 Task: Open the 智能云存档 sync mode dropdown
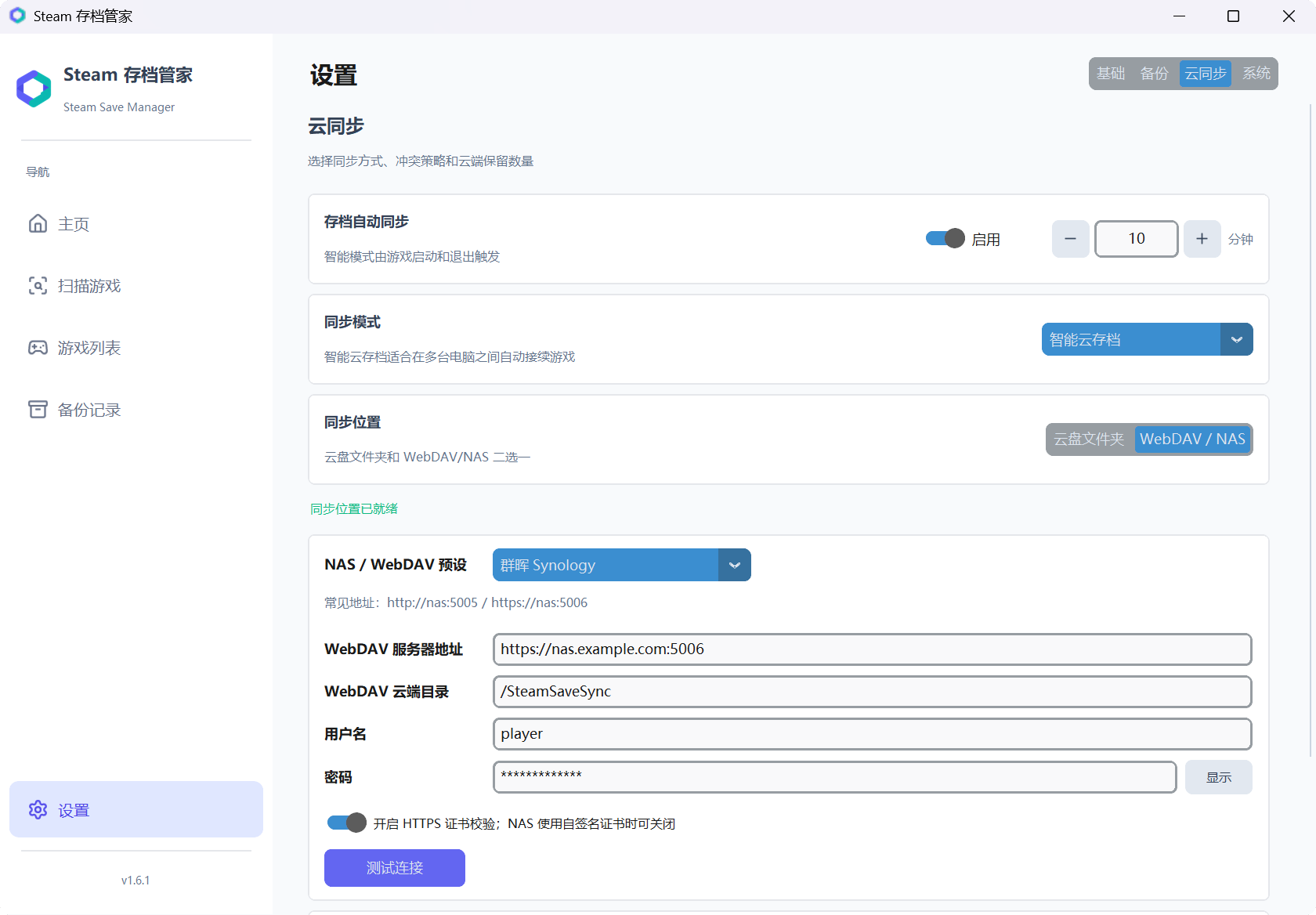pyautogui.click(x=1147, y=339)
